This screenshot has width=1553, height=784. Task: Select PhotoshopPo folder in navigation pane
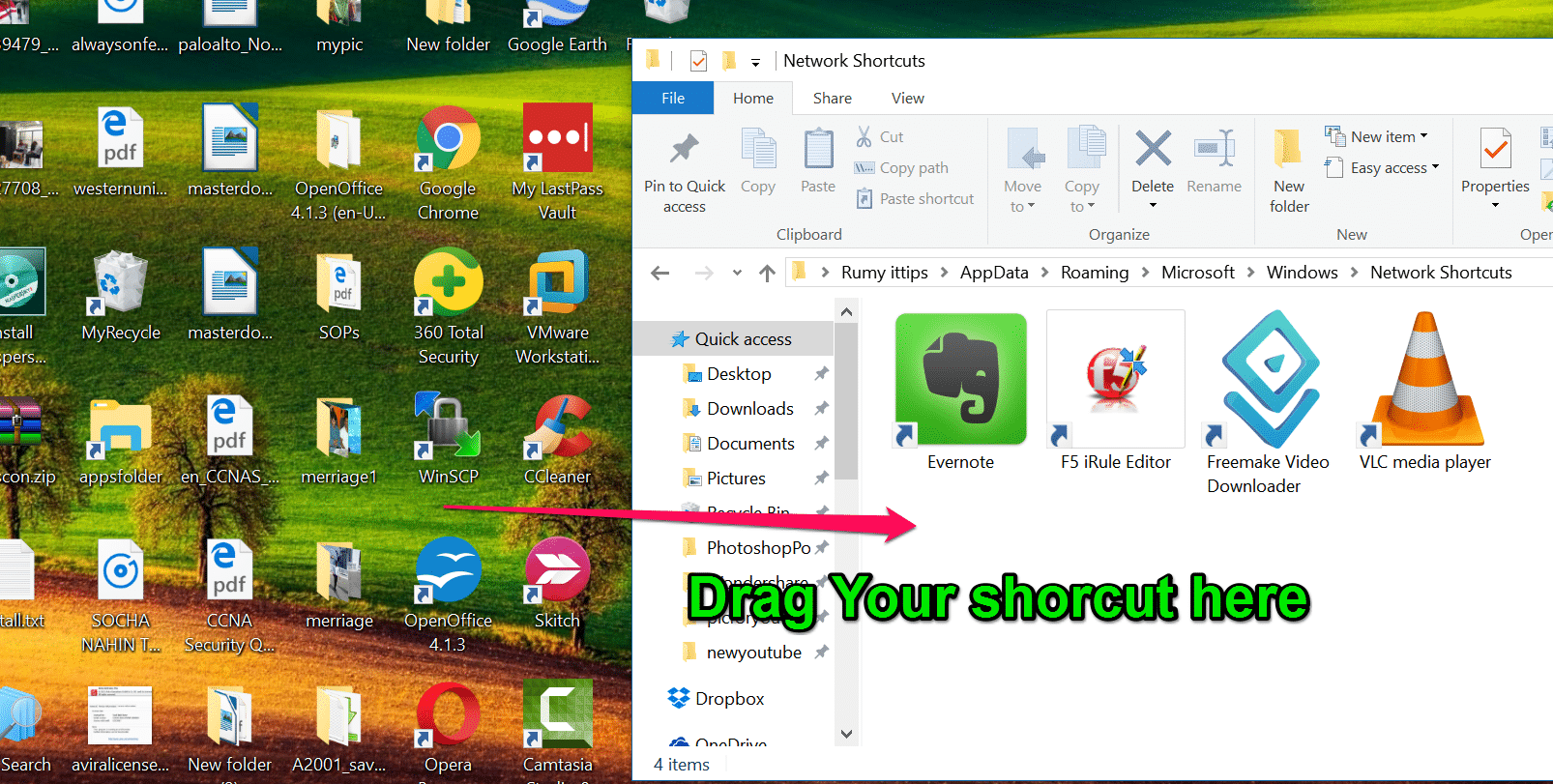[758, 548]
